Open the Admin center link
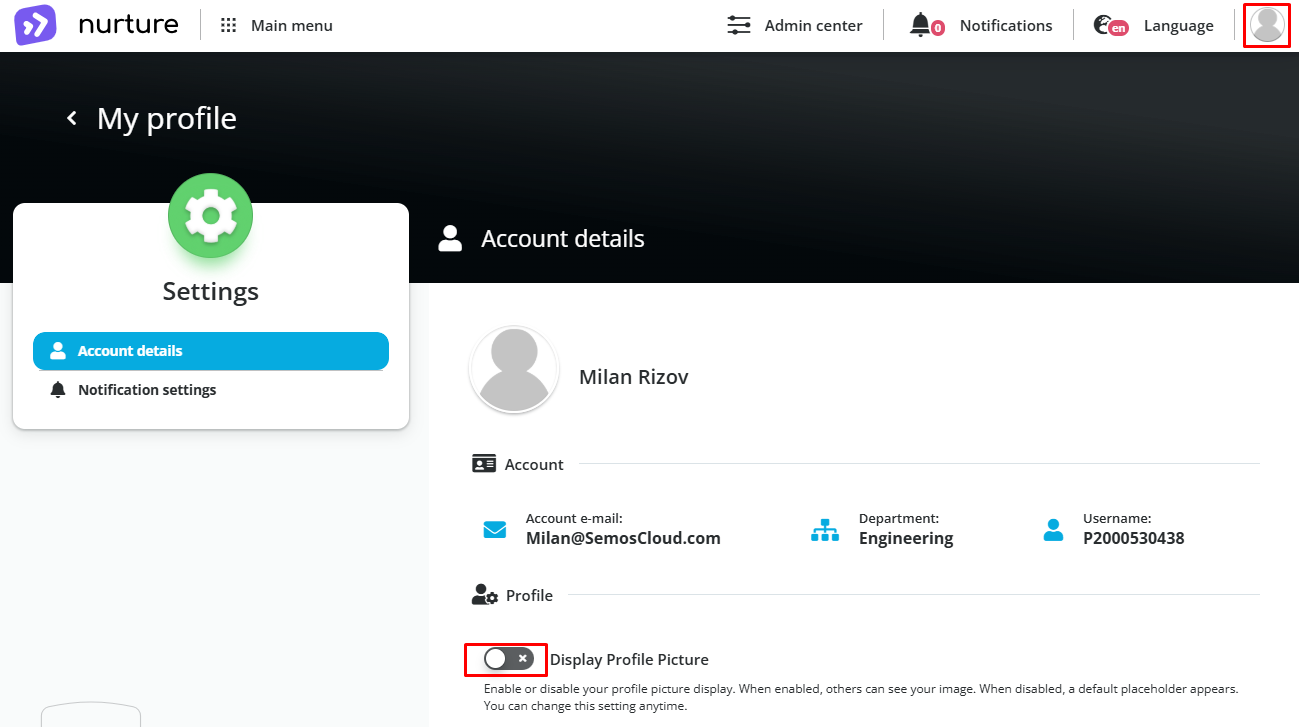The width and height of the screenshot is (1299, 727). tap(813, 26)
